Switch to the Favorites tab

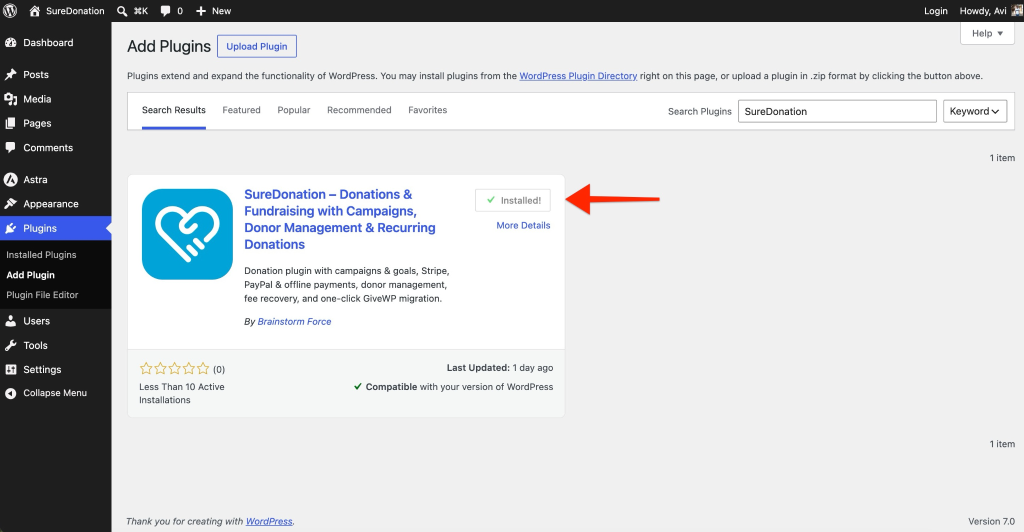(428, 110)
